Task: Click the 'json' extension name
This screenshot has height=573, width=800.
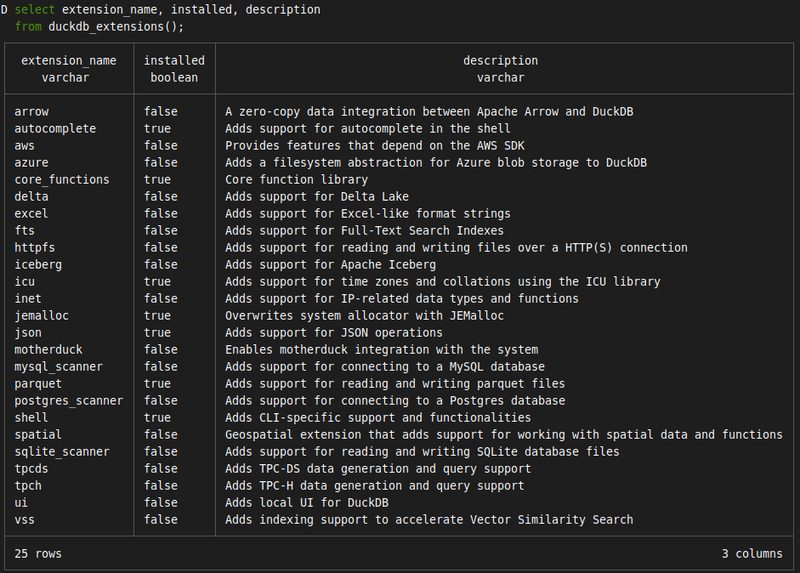Action: [28, 333]
